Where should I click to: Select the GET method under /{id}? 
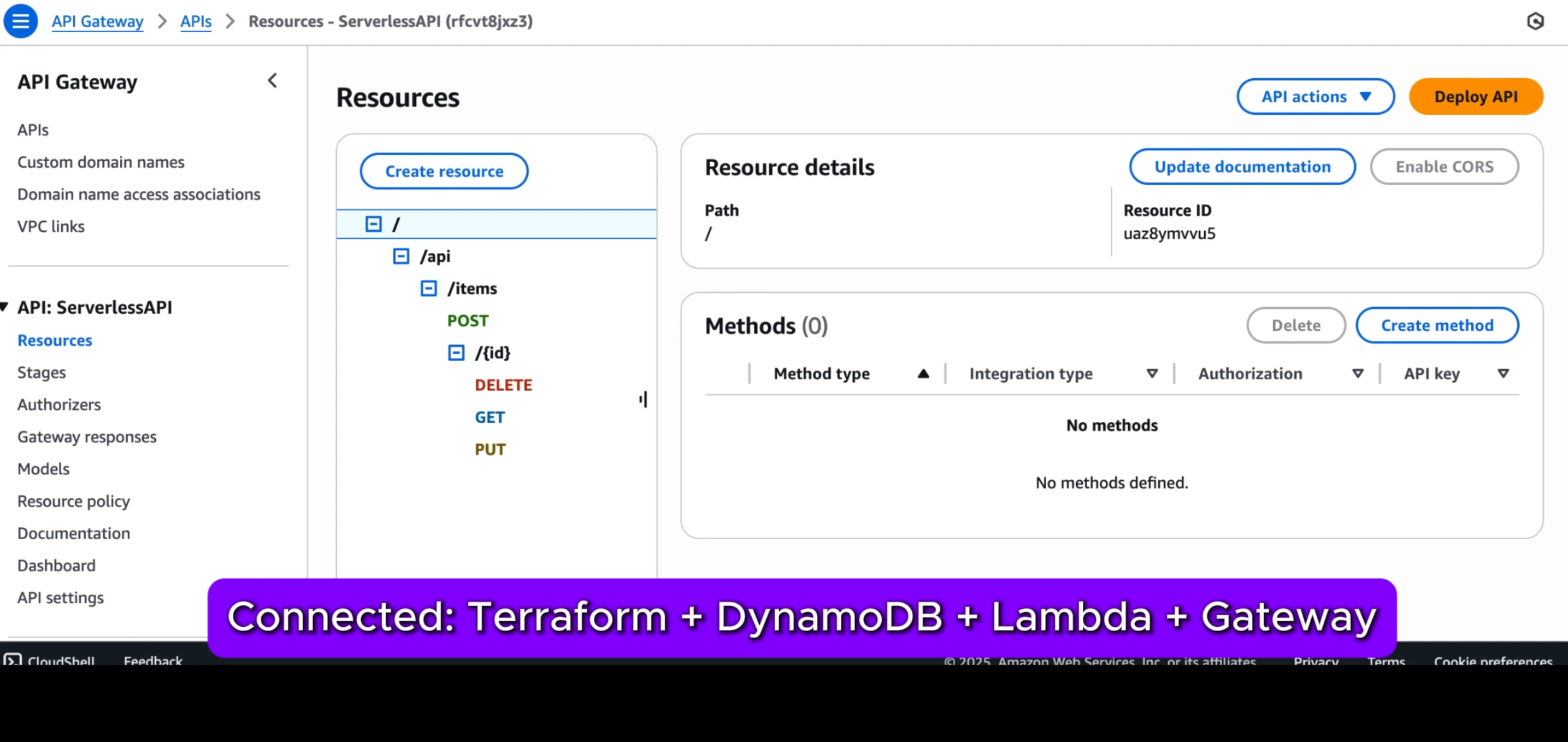[x=490, y=417]
